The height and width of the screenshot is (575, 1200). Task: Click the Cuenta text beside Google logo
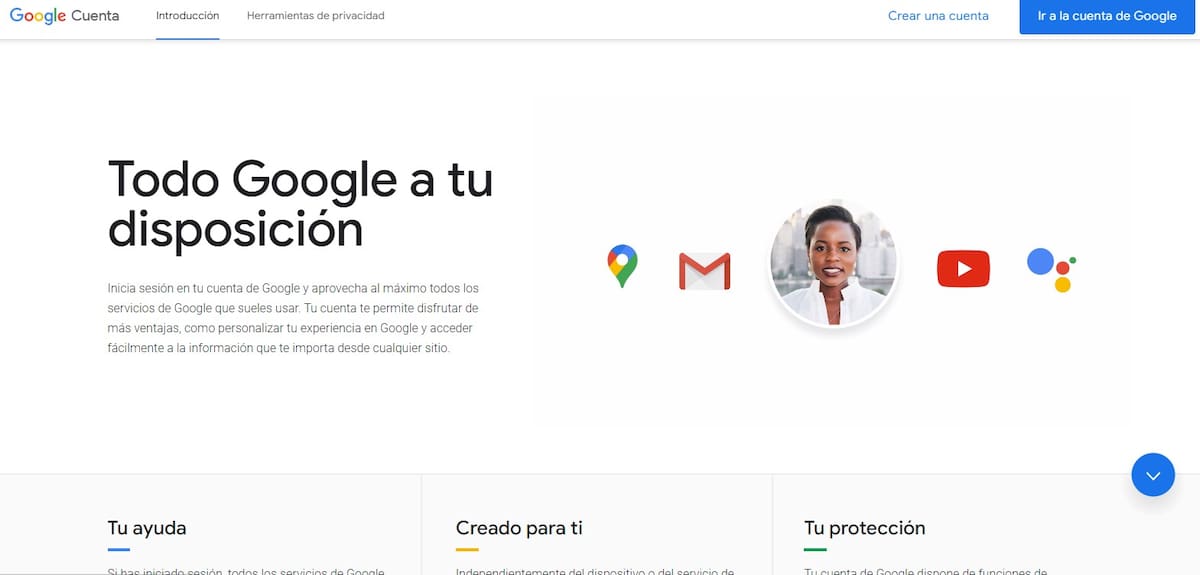(95, 16)
